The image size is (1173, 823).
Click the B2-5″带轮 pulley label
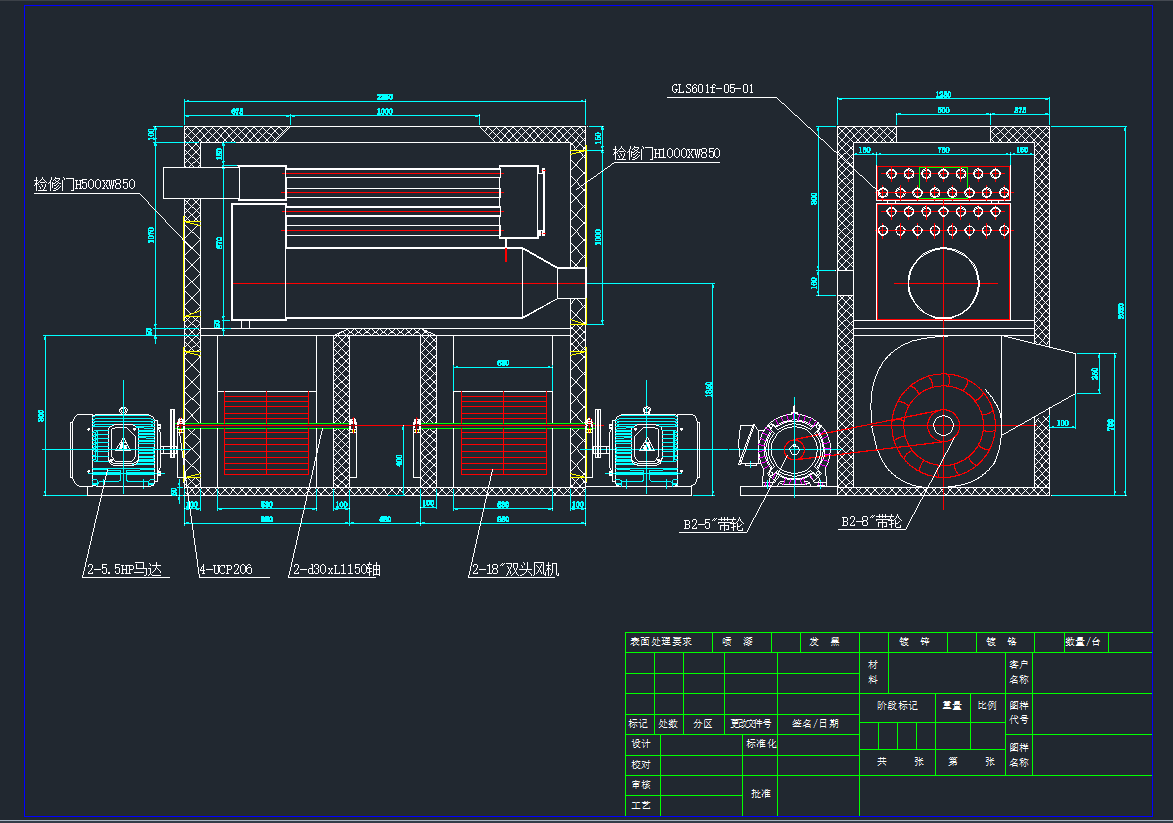[715, 522]
